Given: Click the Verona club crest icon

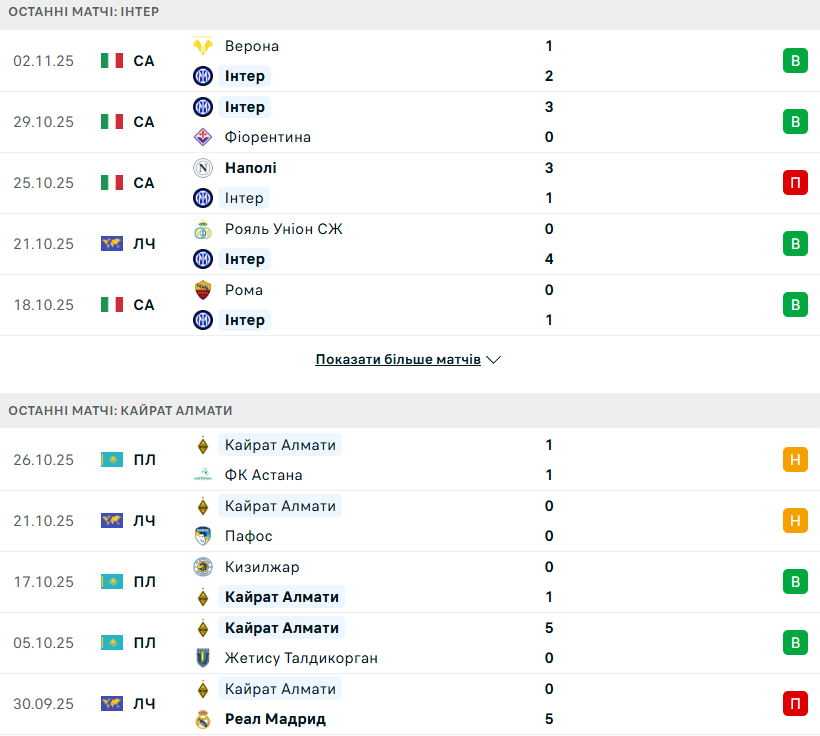Looking at the screenshot, I should [x=203, y=46].
